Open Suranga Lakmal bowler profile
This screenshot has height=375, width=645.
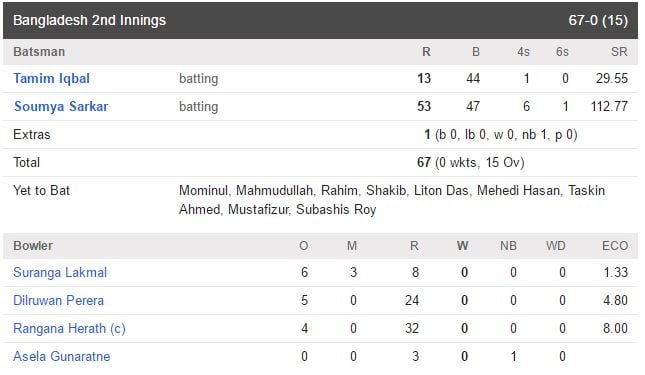[x=60, y=272]
